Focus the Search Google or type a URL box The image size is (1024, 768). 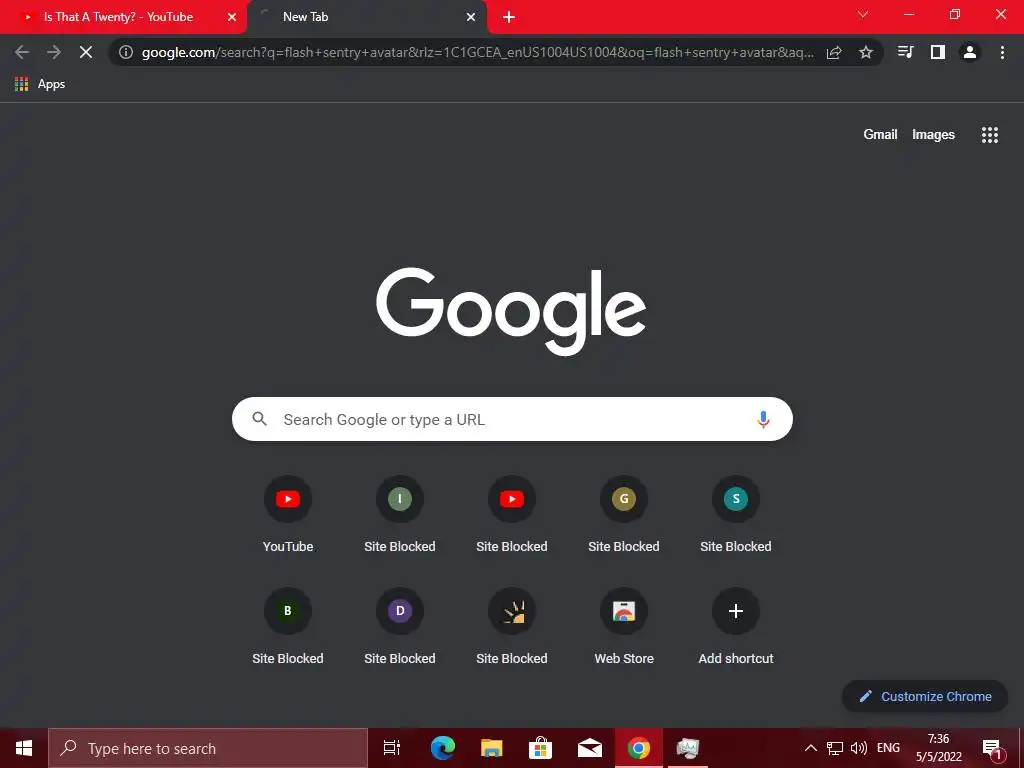tap(512, 419)
